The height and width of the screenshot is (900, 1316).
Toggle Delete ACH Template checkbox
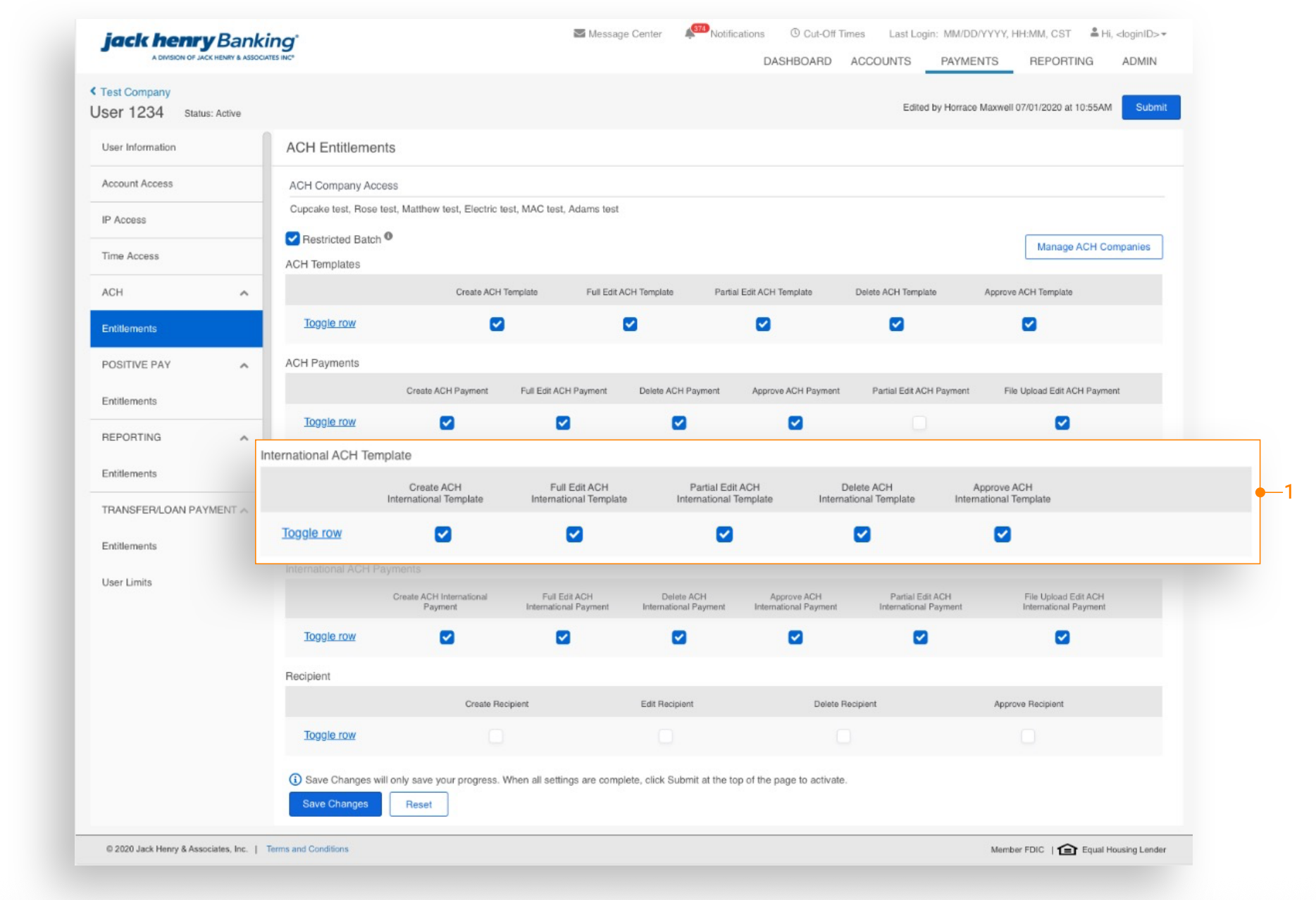click(896, 324)
